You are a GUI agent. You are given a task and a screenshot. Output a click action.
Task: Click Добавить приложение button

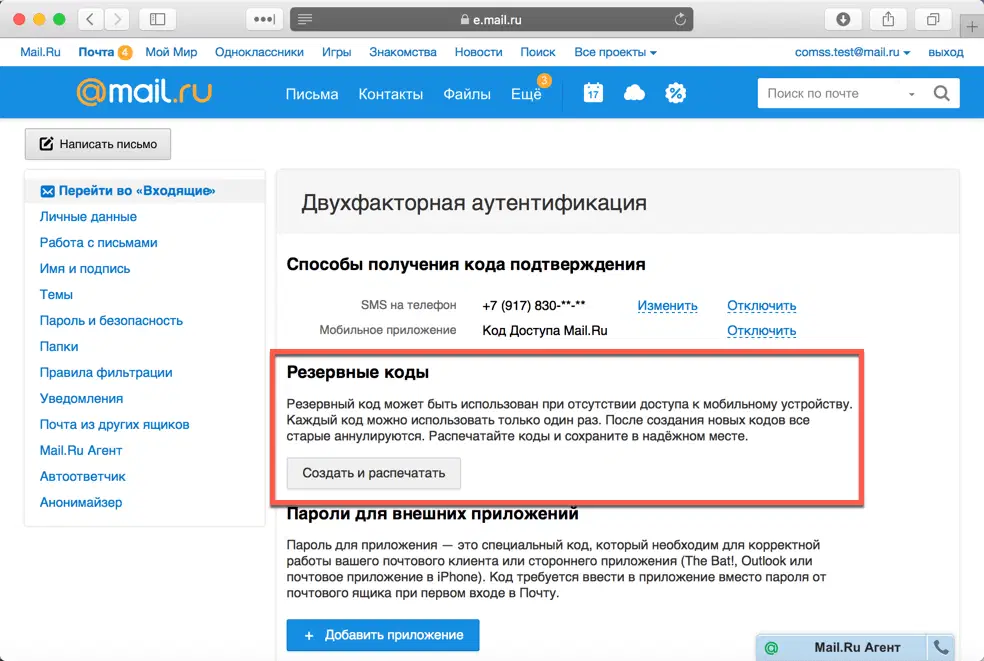tap(383, 635)
